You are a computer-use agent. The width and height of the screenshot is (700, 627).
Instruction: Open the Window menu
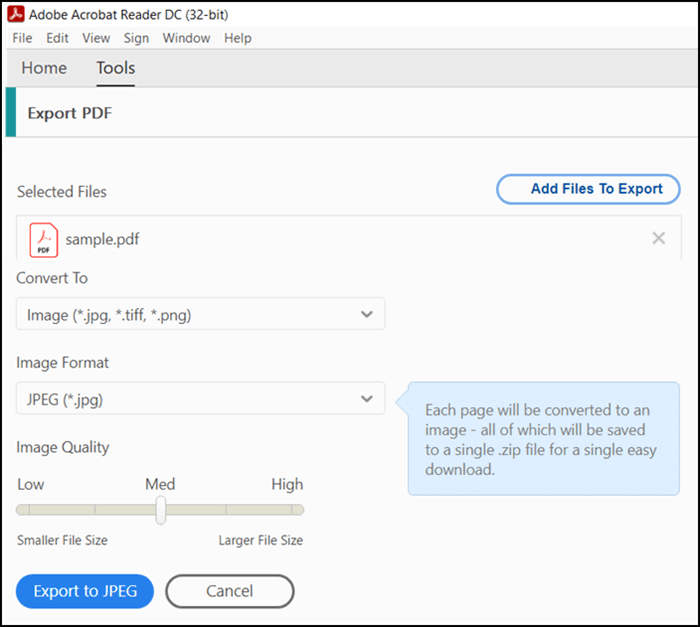tap(186, 38)
